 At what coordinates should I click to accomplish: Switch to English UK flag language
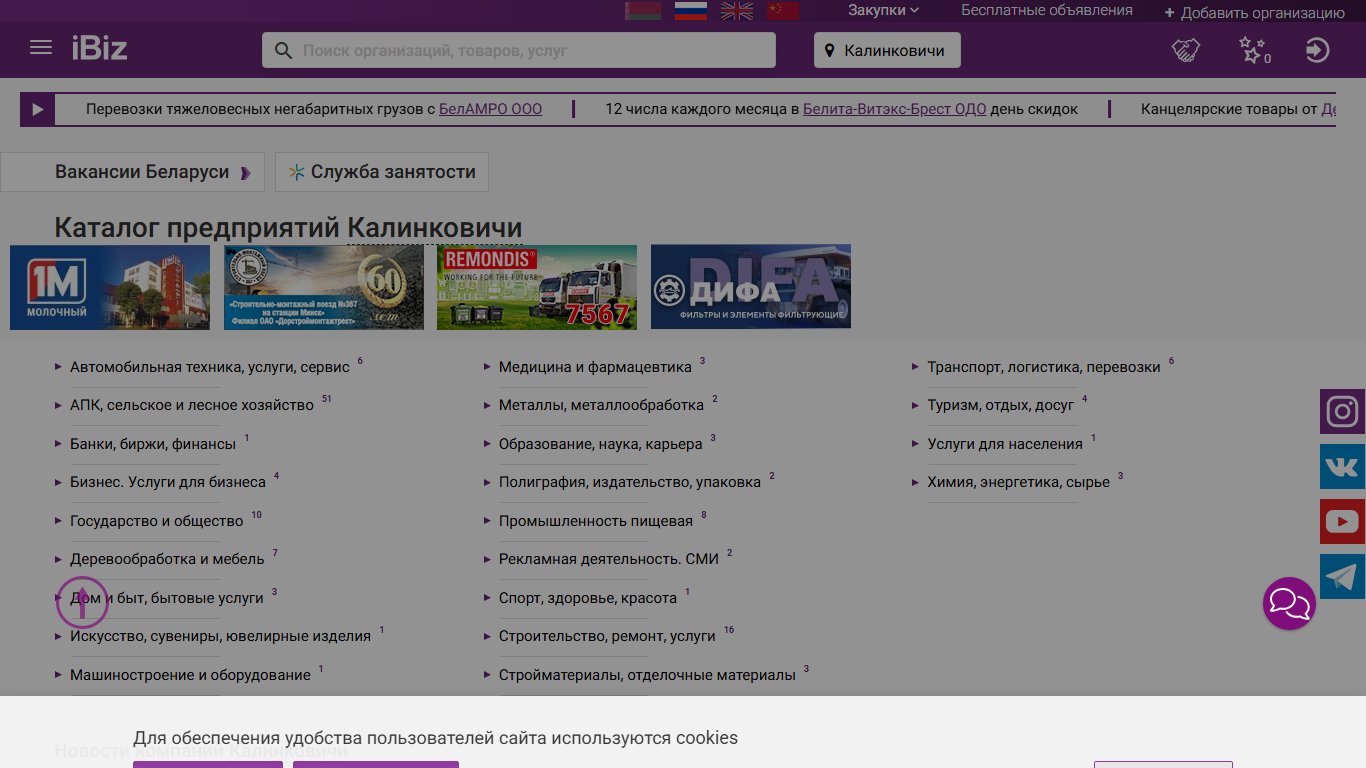pyautogui.click(x=738, y=11)
